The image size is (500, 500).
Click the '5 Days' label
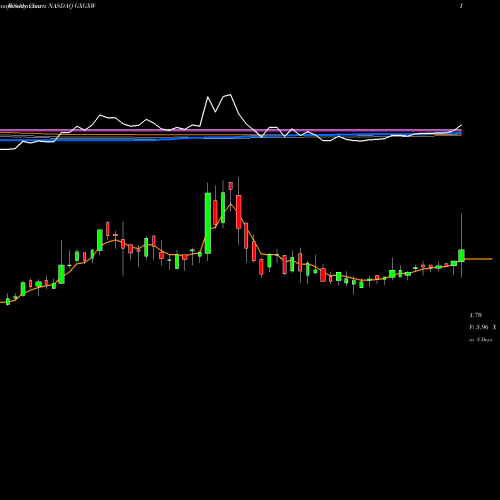click(484, 340)
